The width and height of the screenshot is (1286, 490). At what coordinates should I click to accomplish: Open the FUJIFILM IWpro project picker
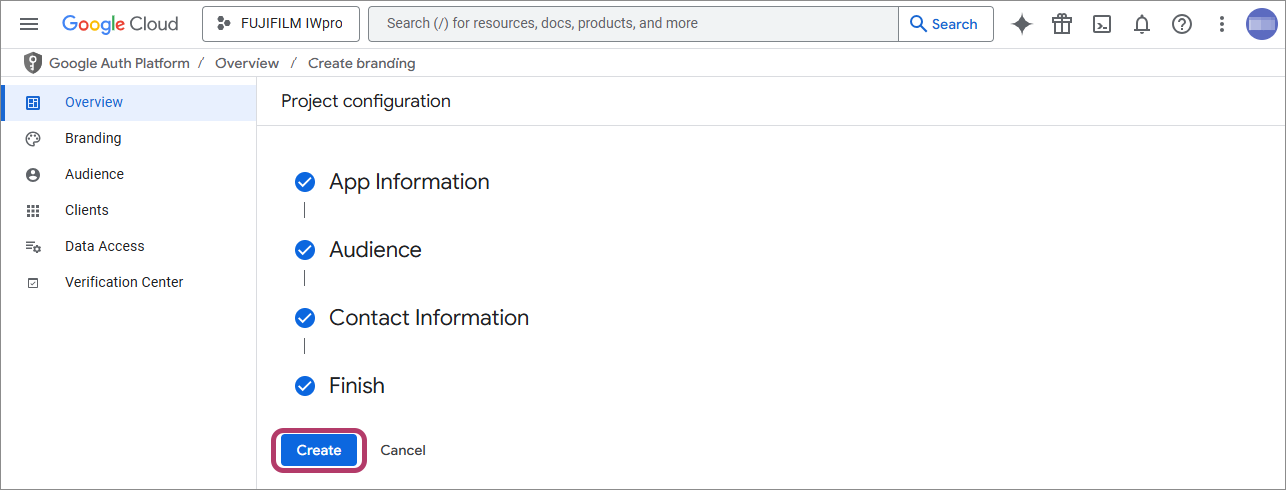pyautogui.click(x=280, y=24)
